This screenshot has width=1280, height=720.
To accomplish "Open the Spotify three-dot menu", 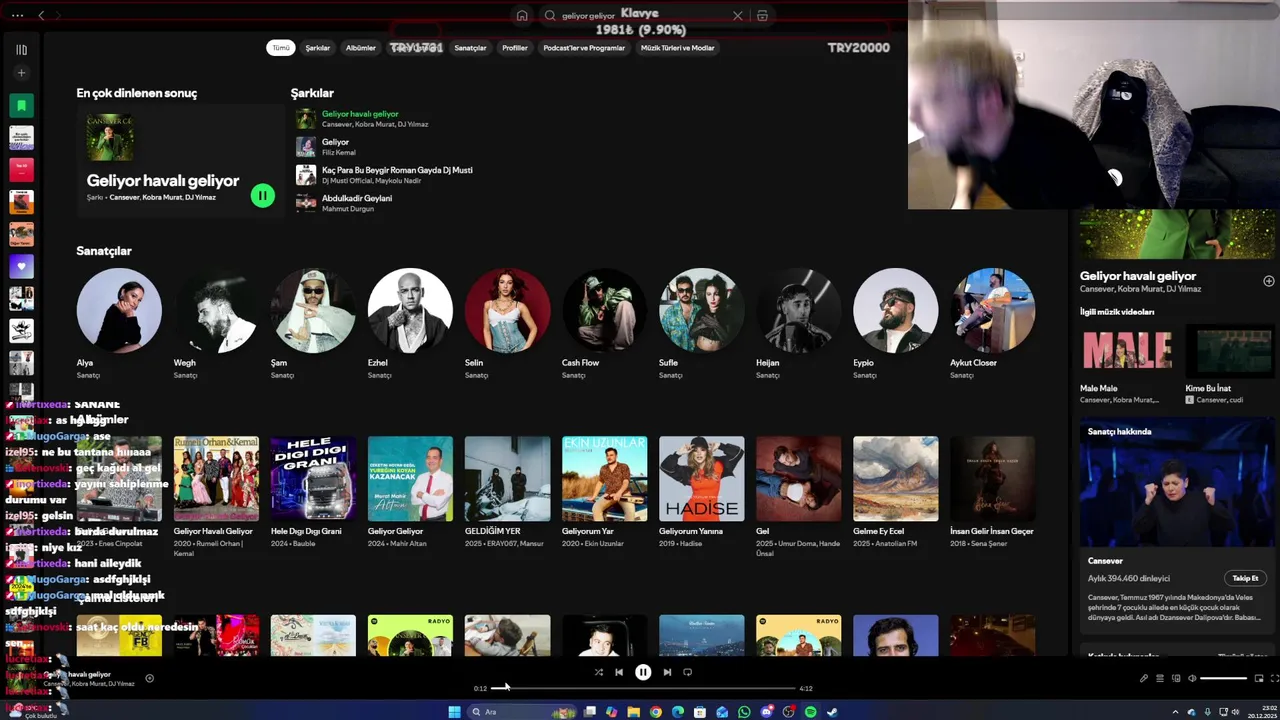I will coord(17,16).
